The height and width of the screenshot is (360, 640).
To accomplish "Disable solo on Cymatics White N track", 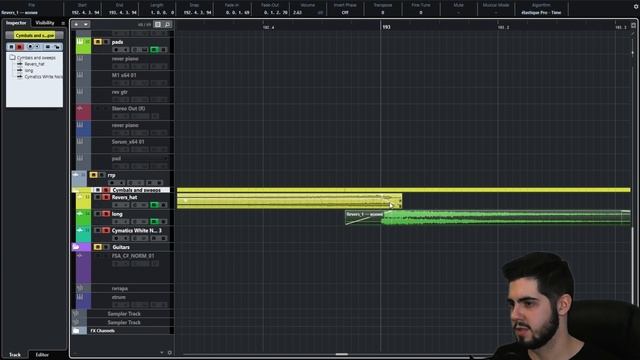I will (x=106, y=230).
